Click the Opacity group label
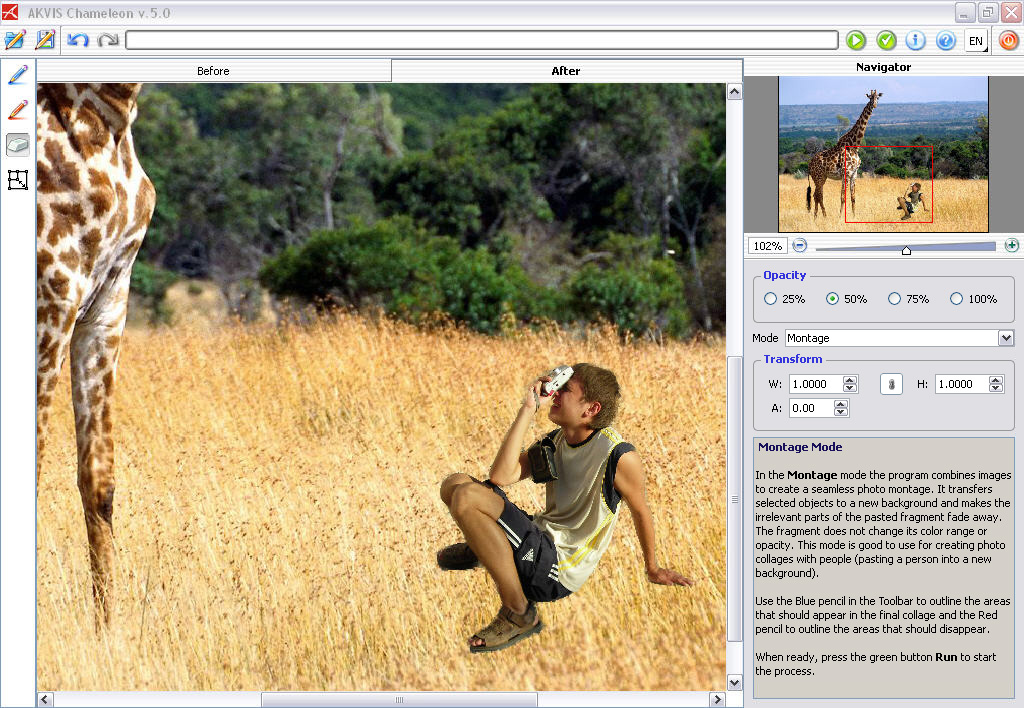 click(784, 275)
